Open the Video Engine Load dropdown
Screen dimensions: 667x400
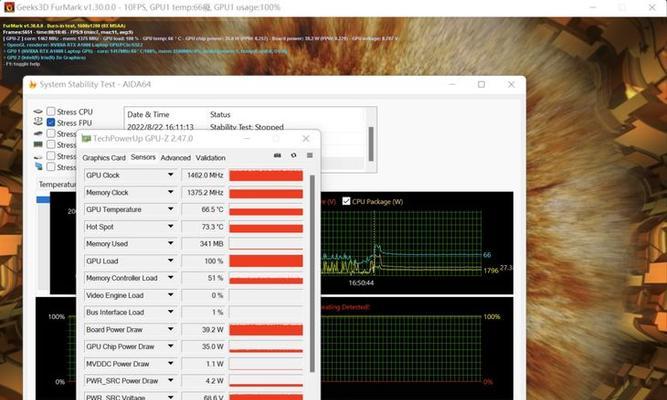pyautogui.click(x=171, y=295)
